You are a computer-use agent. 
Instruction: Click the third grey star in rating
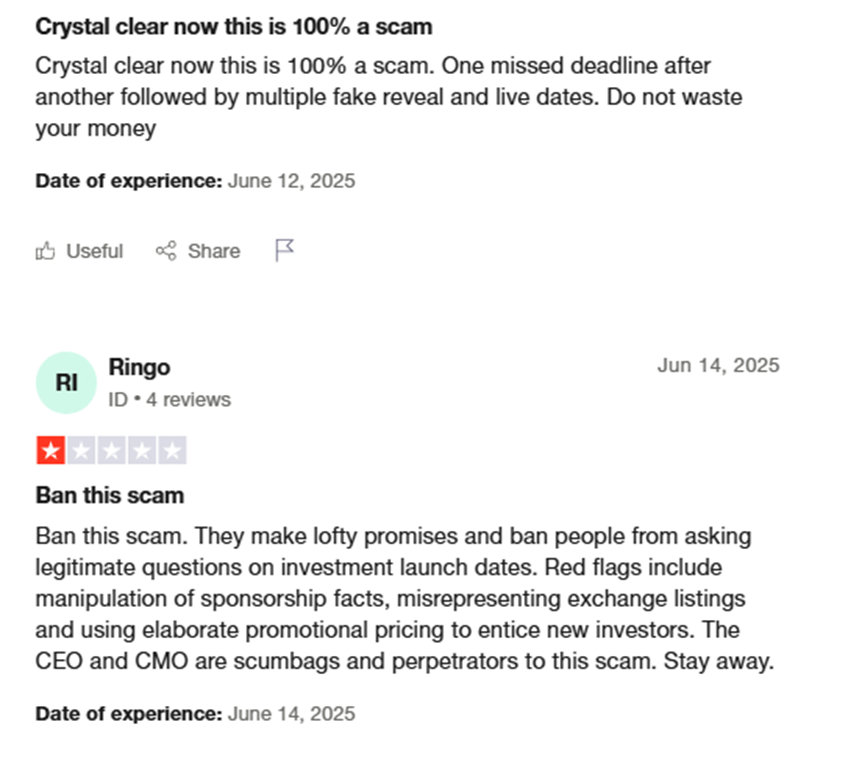pyautogui.click(x=111, y=450)
